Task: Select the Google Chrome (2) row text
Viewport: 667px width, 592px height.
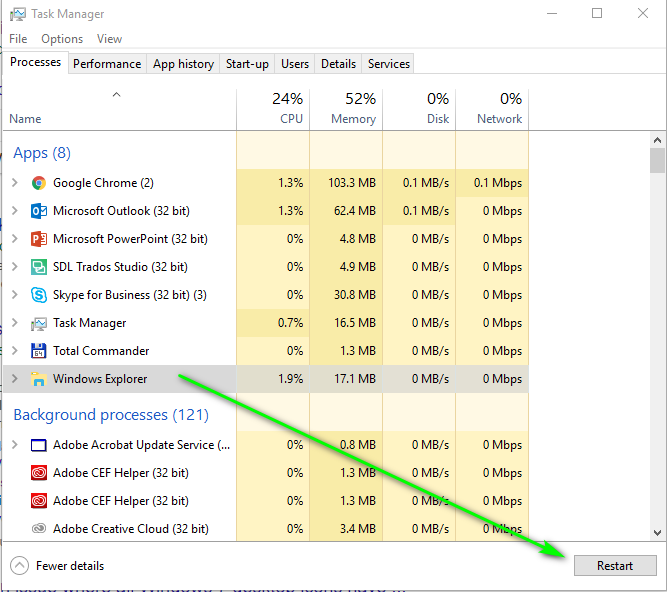Action: pos(103,183)
